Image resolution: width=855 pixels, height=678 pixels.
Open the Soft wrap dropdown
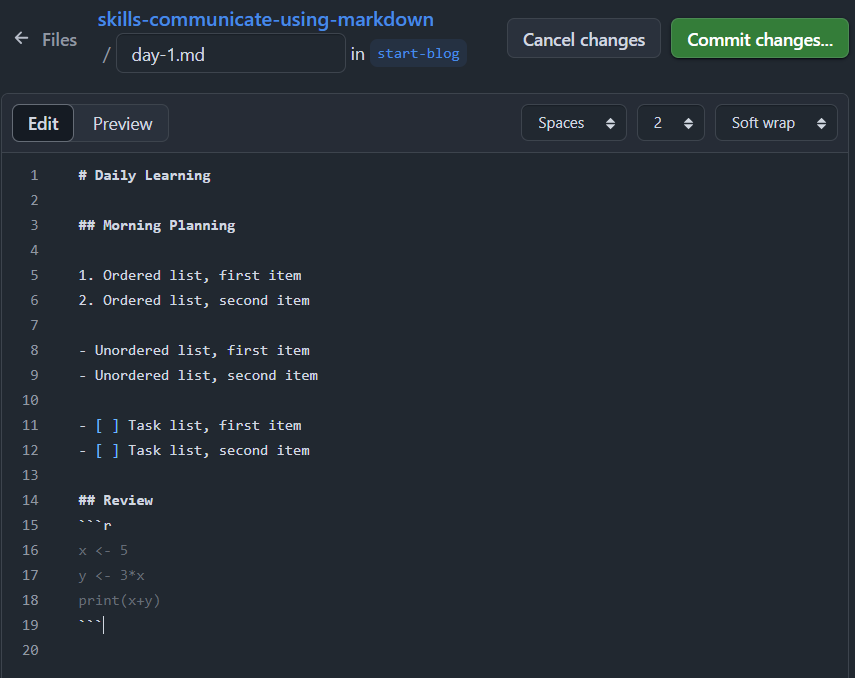[x=776, y=123]
